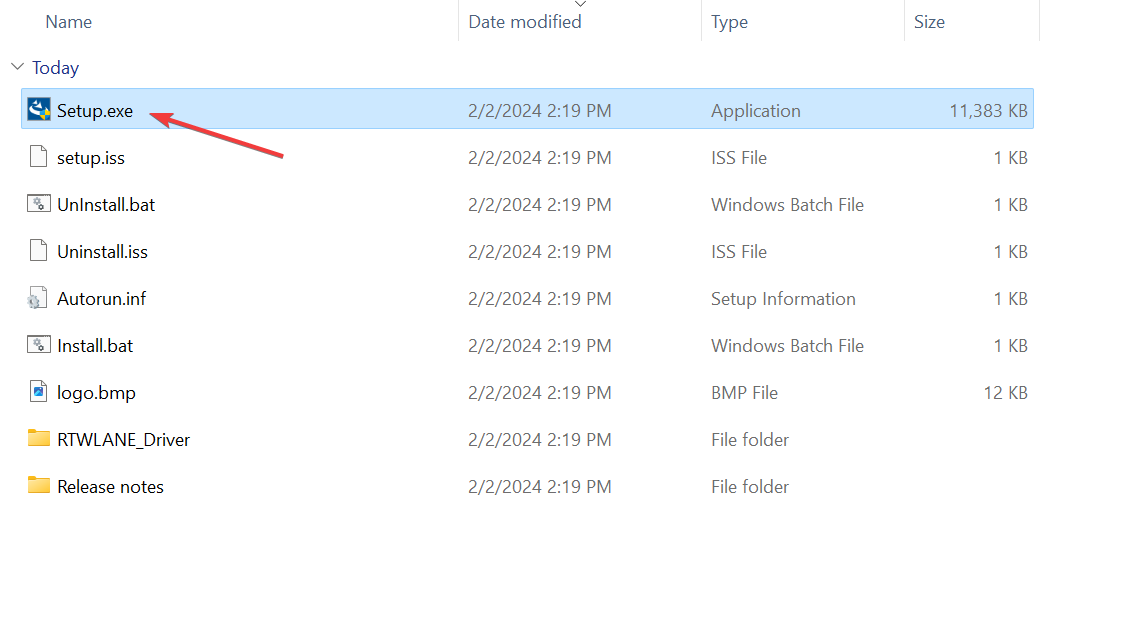Click the logo.bmp bitmap icon
Viewport: 1135px width, 635px height.
tap(37, 392)
